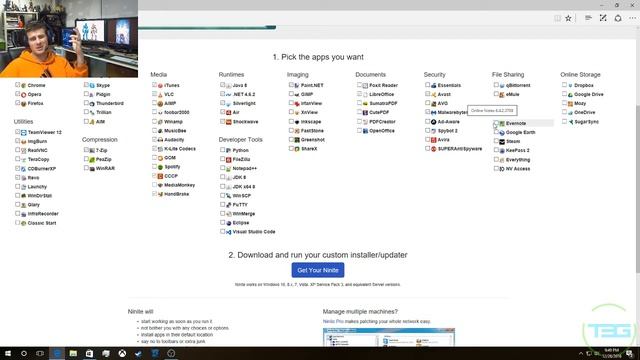Open the web note pen icon
640x360 pixels.
(x=603, y=18)
